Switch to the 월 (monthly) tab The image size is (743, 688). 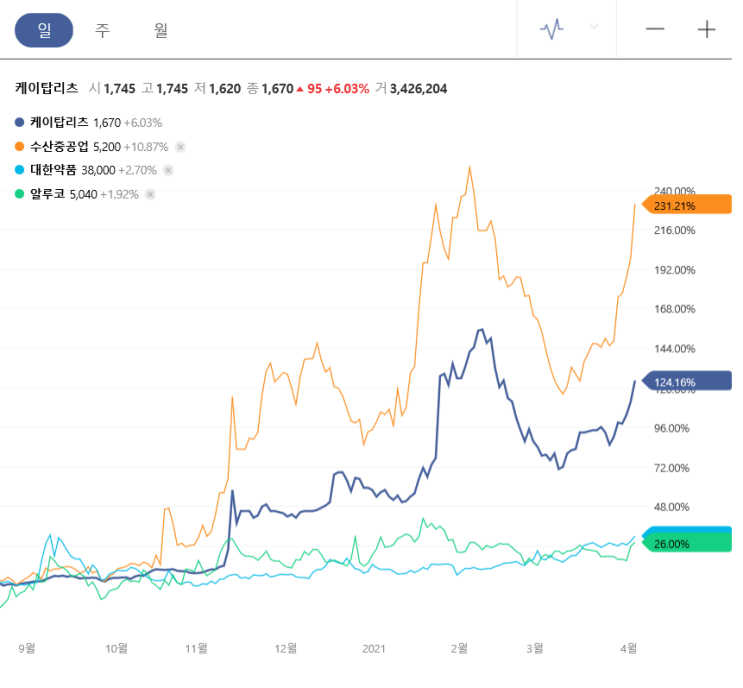tap(161, 30)
